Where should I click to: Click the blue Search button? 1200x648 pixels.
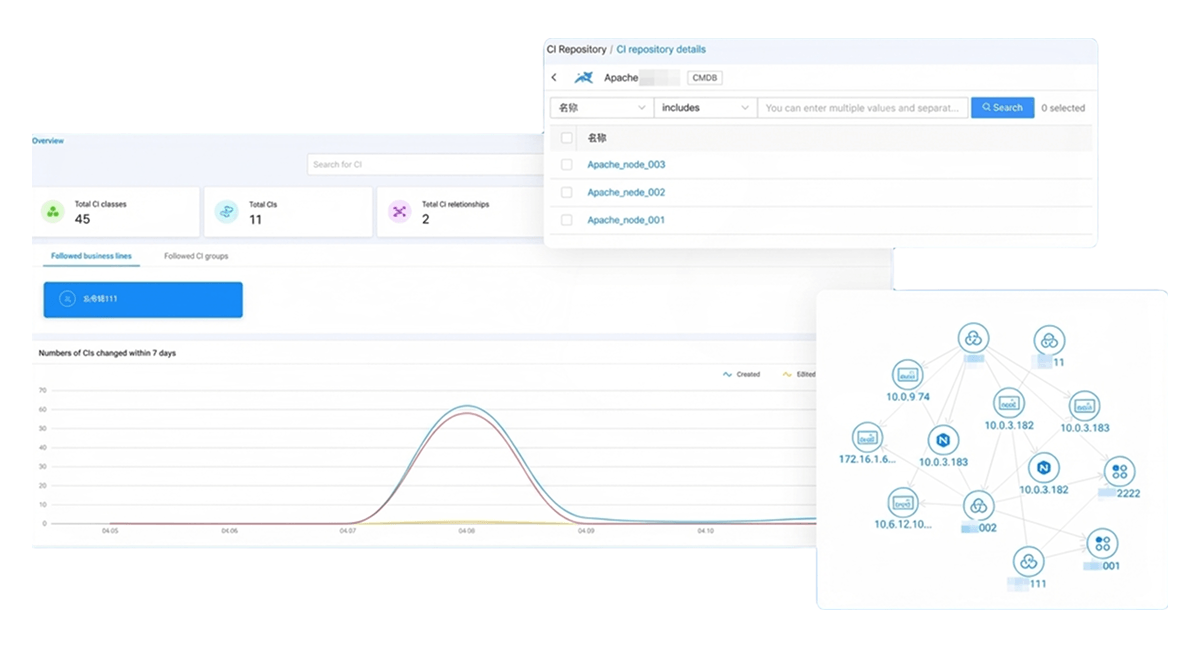tap(1002, 108)
